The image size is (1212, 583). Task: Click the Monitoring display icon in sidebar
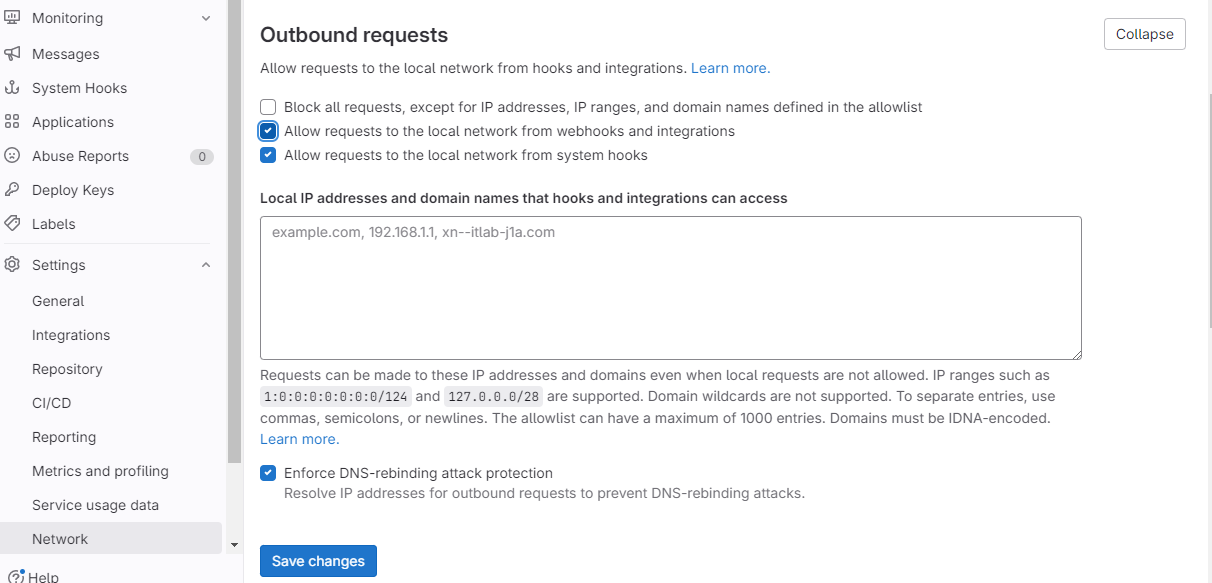point(12,18)
